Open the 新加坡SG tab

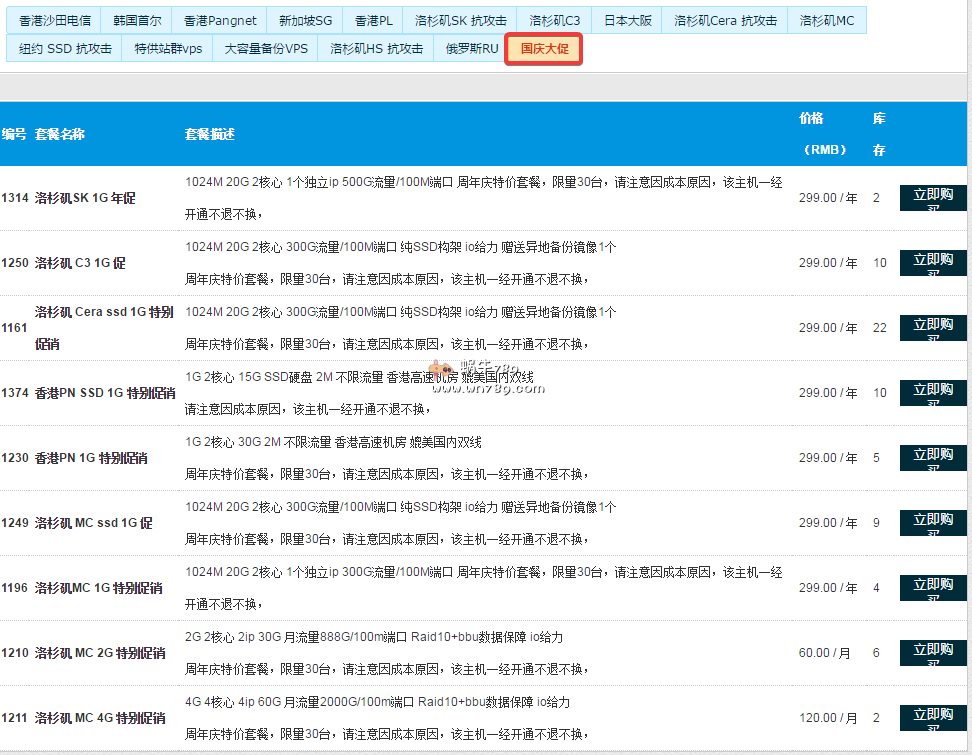pyautogui.click(x=305, y=20)
